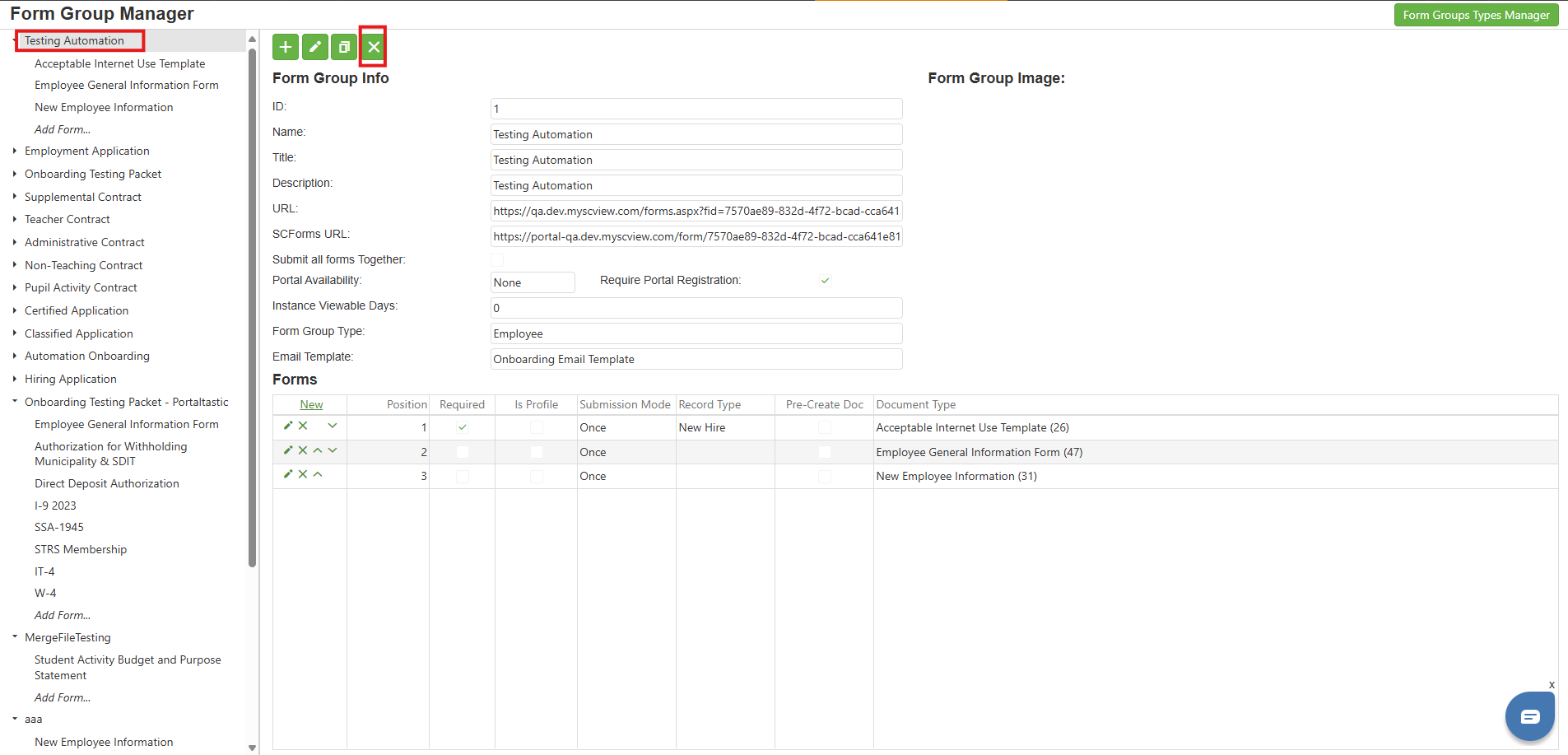The width and height of the screenshot is (1568, 755).
Task: Click the green plus add form group button
Action: tap(286, 47)
